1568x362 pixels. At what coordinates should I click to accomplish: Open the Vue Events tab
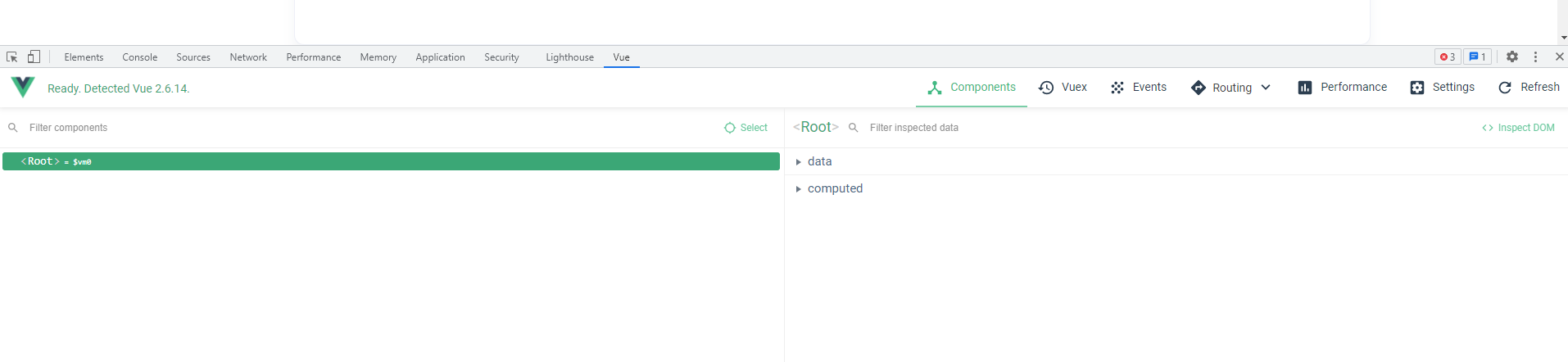coord(1138,88)
